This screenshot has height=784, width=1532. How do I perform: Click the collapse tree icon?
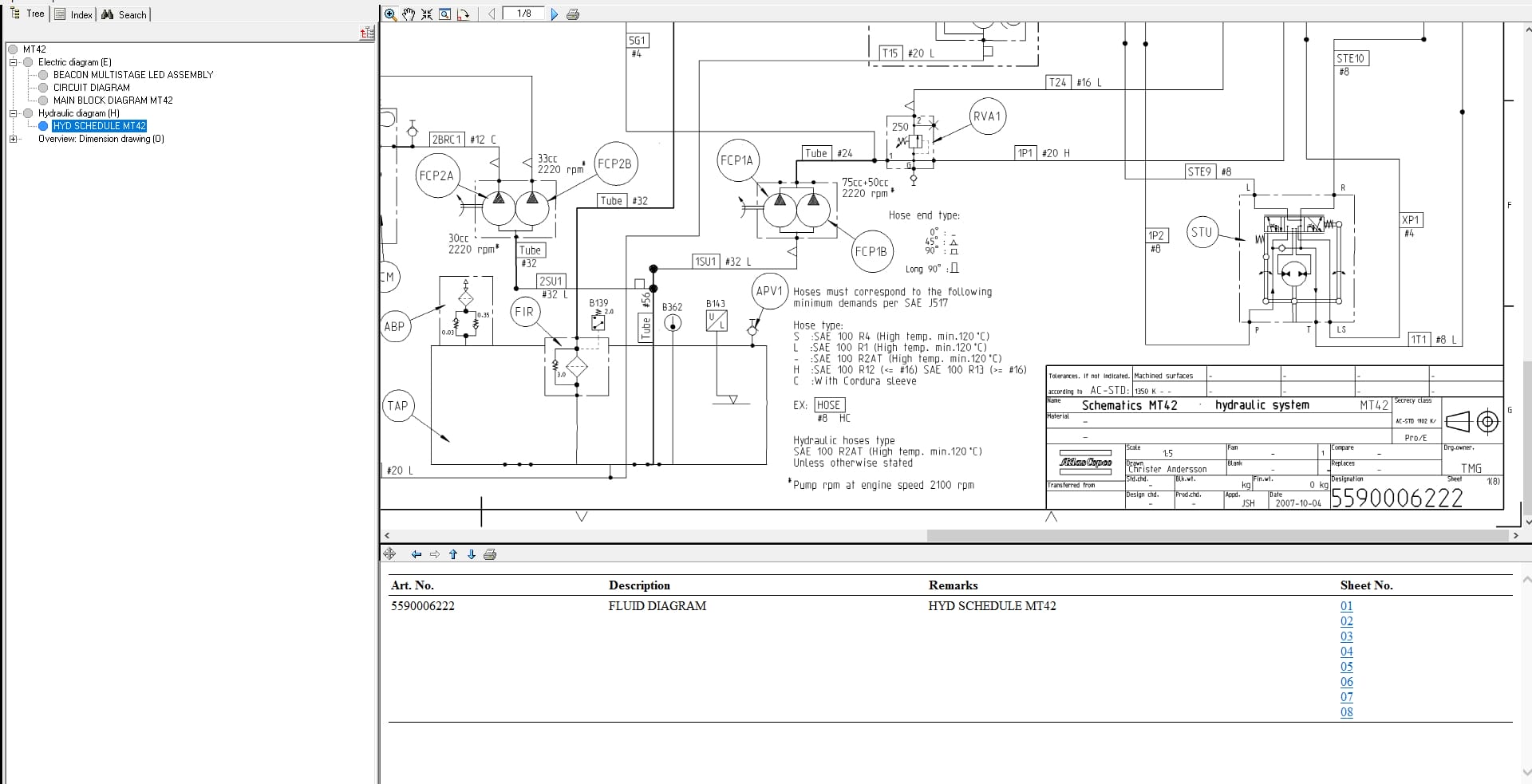367,33
